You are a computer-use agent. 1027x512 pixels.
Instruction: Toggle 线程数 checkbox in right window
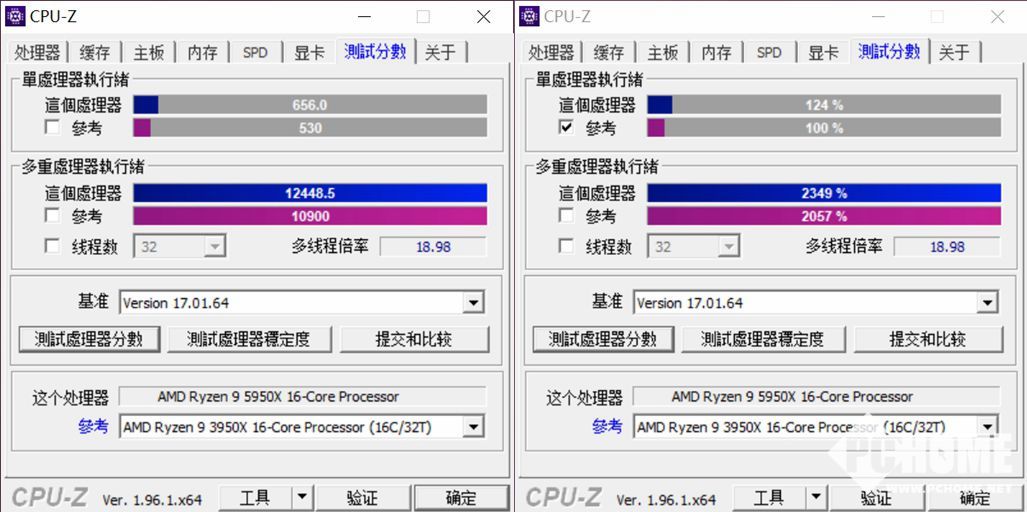567,246
